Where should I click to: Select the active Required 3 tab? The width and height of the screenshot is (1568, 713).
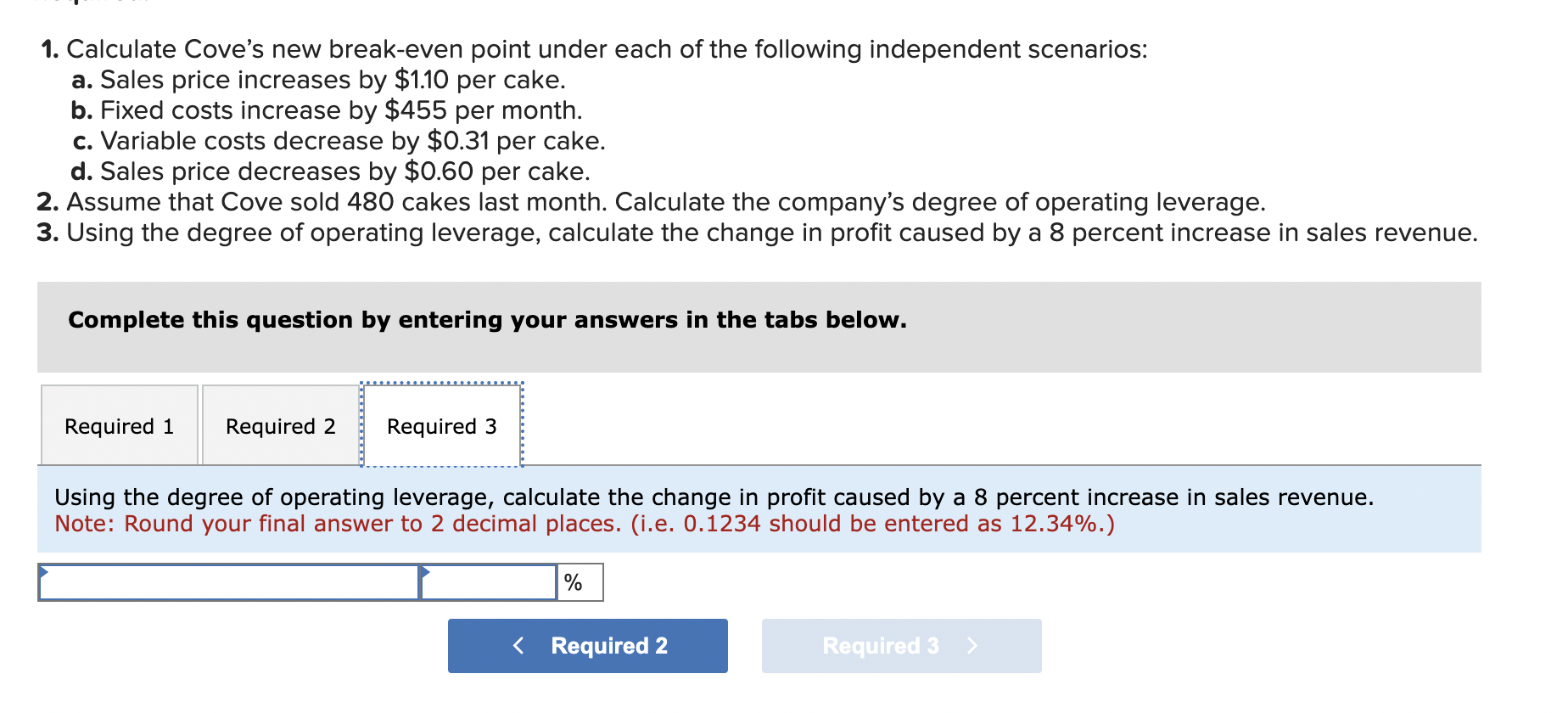[x=442, y=425]
